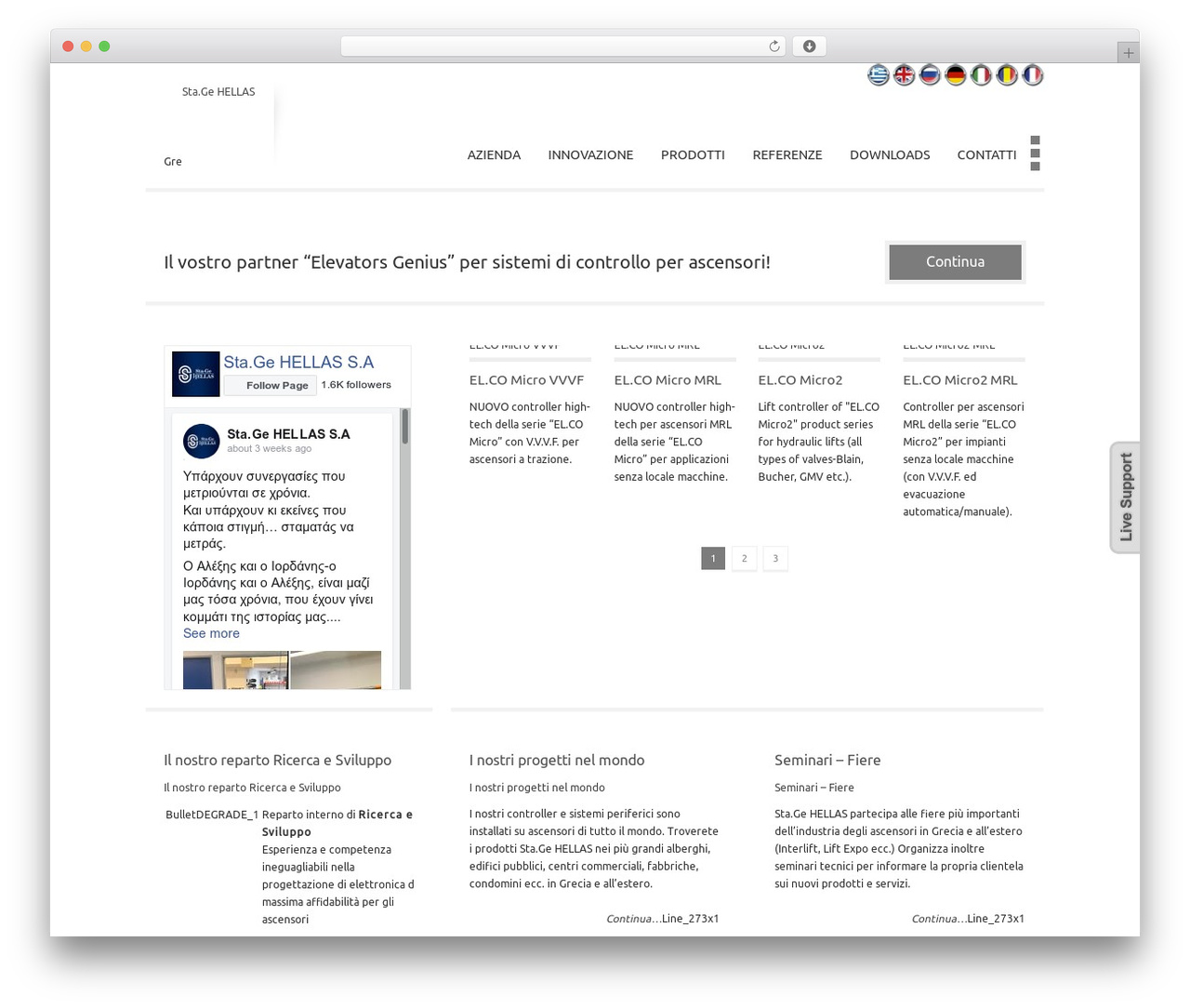
Task: Select the Italian flag language
Action: (x=981, y=74)
